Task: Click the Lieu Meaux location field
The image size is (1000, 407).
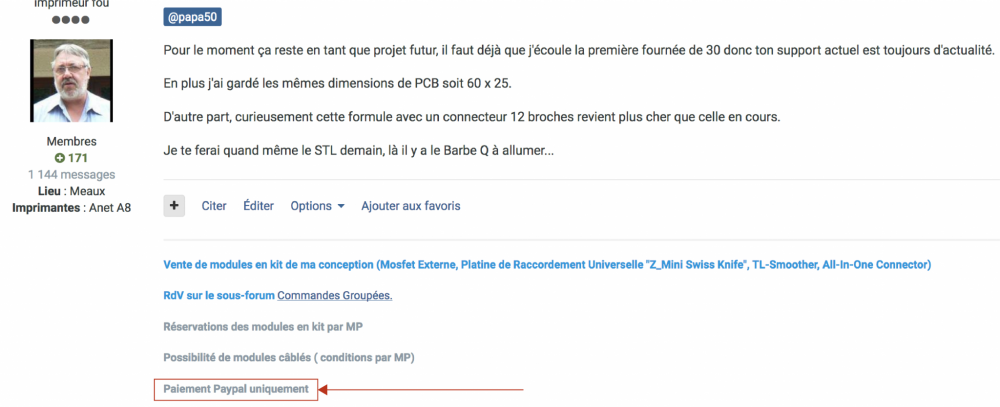Action: 71,191
